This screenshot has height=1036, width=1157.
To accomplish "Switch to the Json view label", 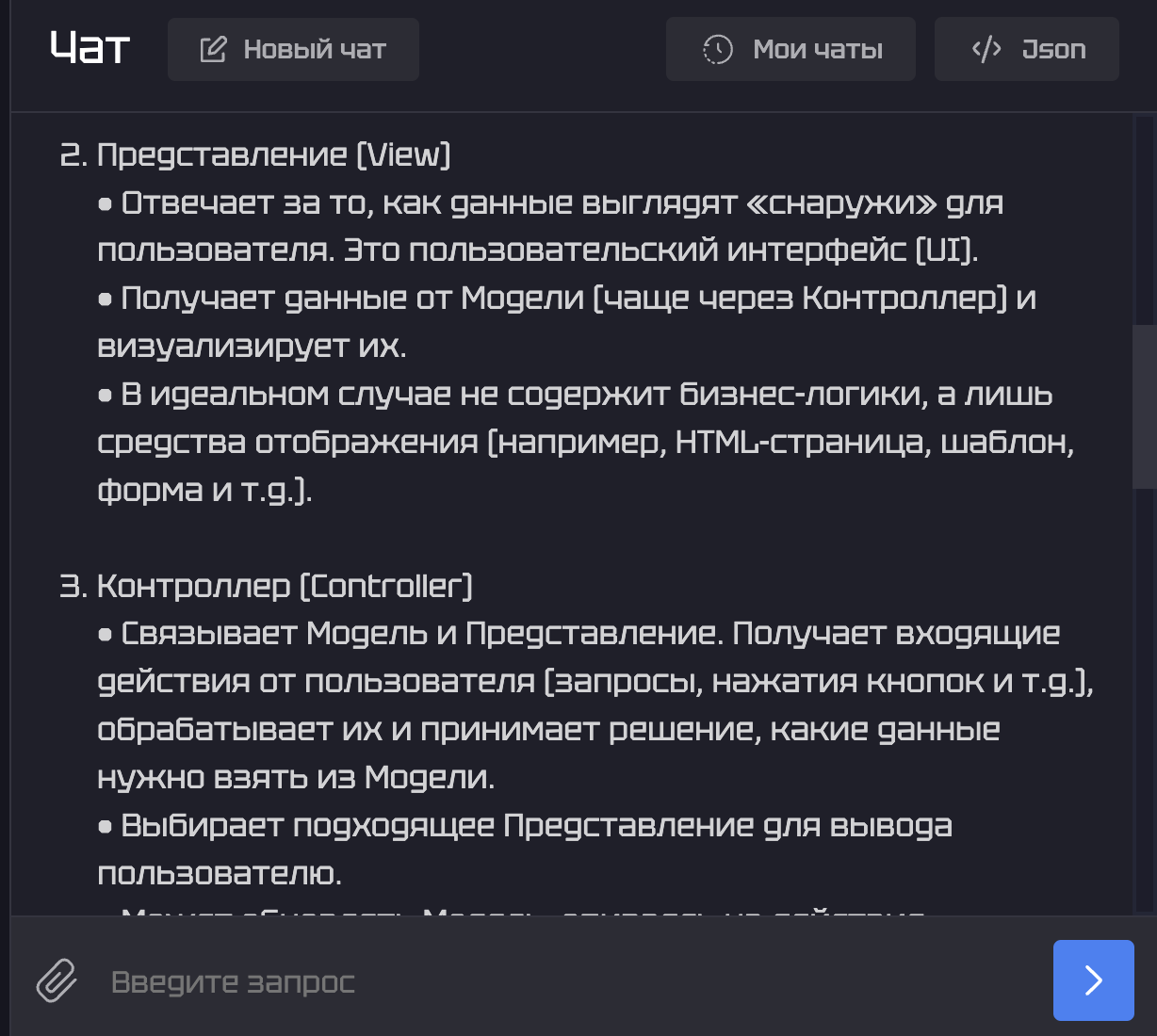I will pos(1053,49).
